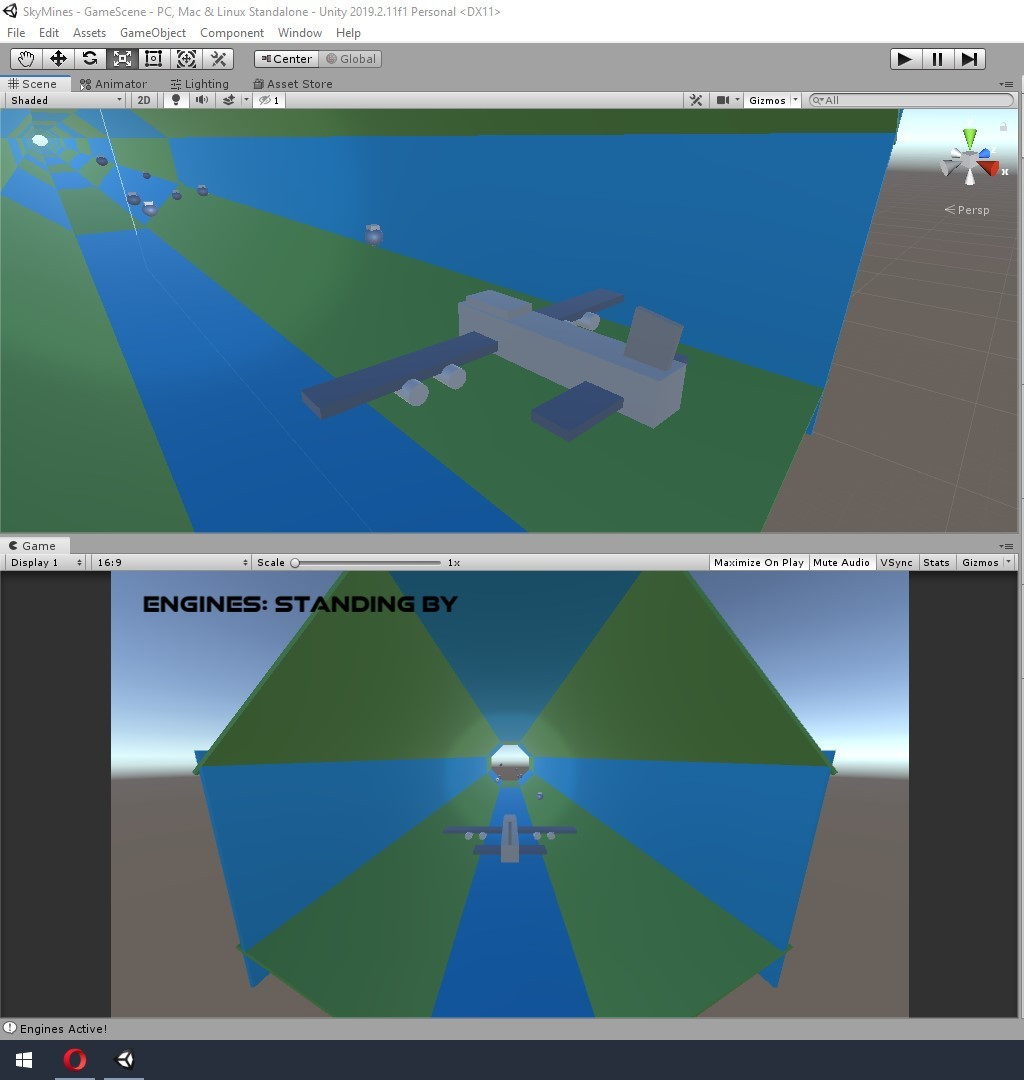Open Scene view component tools icon
Viewport: 1024px width, 1080px height.
pyautogui.click(x=696, y=100)
